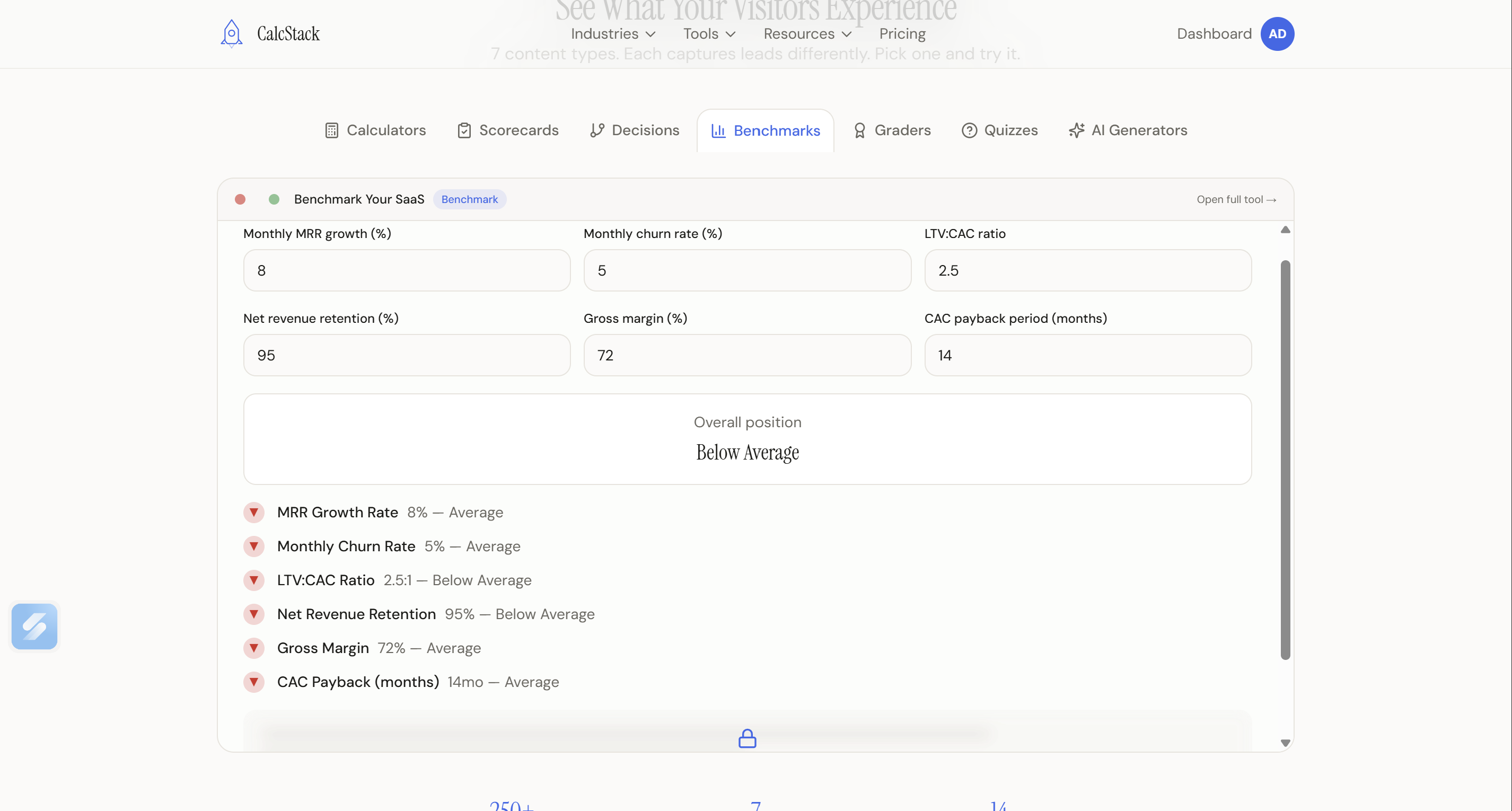
Task: Switch to the Calculators tab
Action: pyautogui.click(x=376, y=130)
